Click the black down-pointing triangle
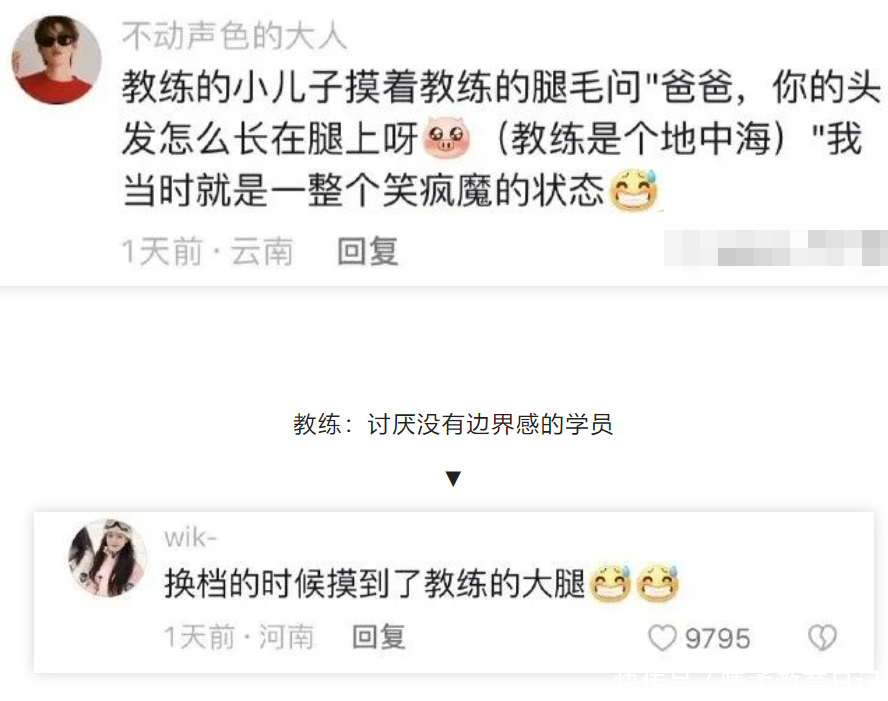 (453, 478)
